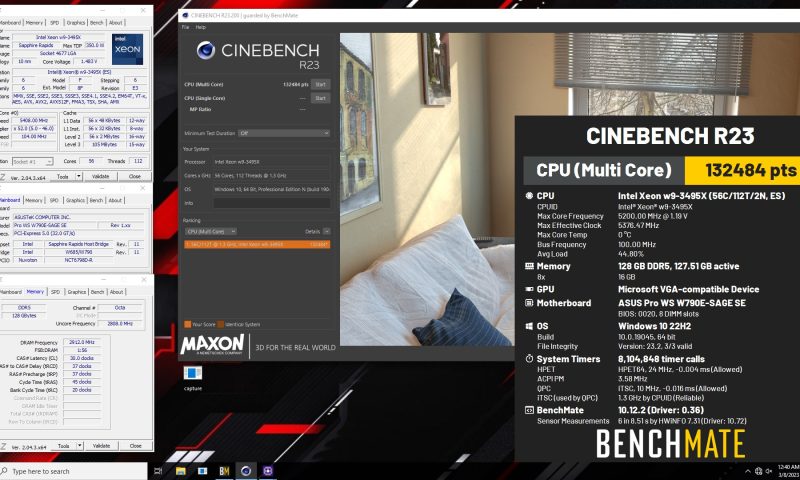This screenshot has height=480, width=800.
Task: Show hidden system tray icons chevron
Action: click(x=747, y=471)
